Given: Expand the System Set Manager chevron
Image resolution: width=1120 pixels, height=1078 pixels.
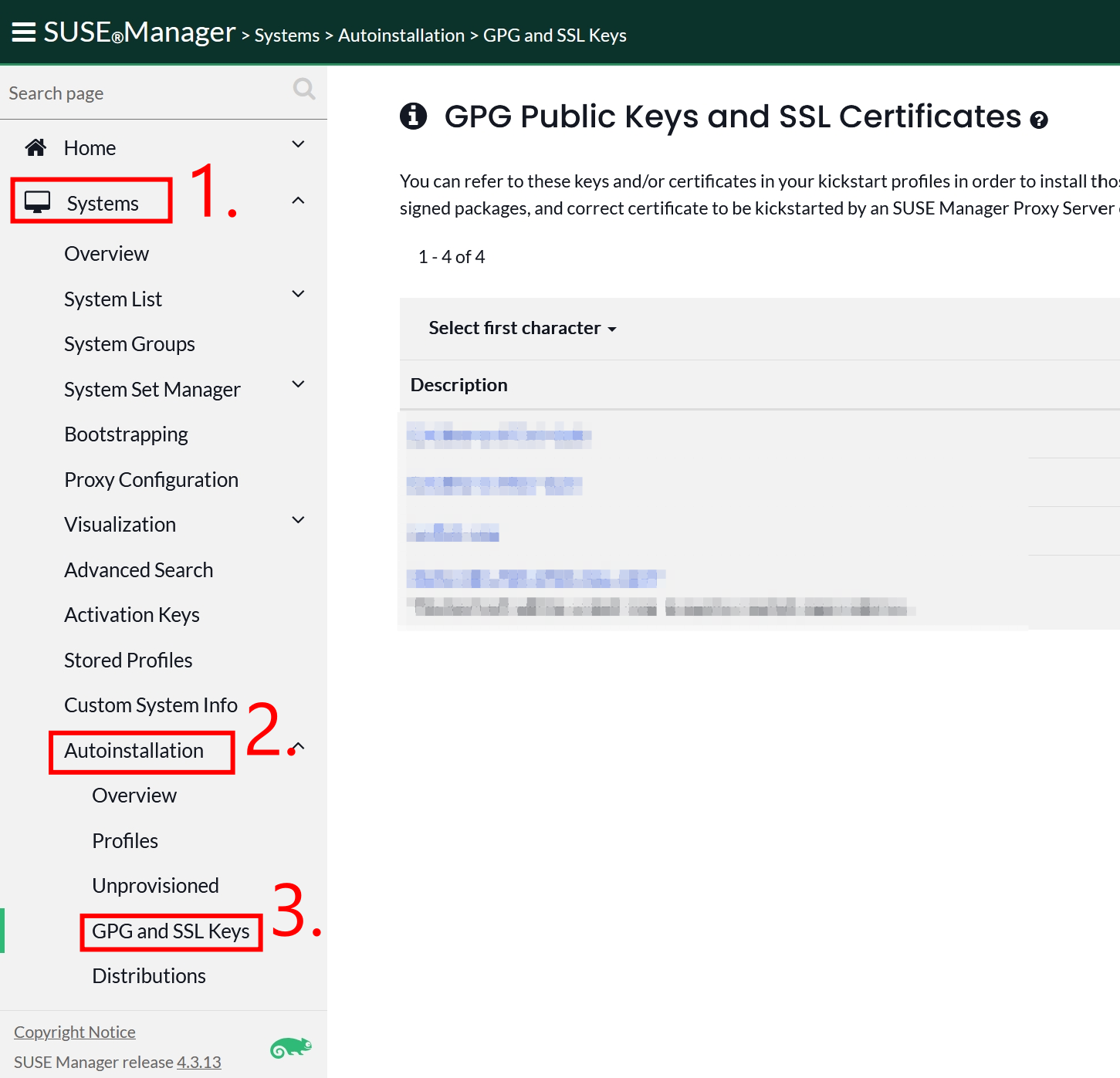Looking at the screenshot, I should click(298, 384).
